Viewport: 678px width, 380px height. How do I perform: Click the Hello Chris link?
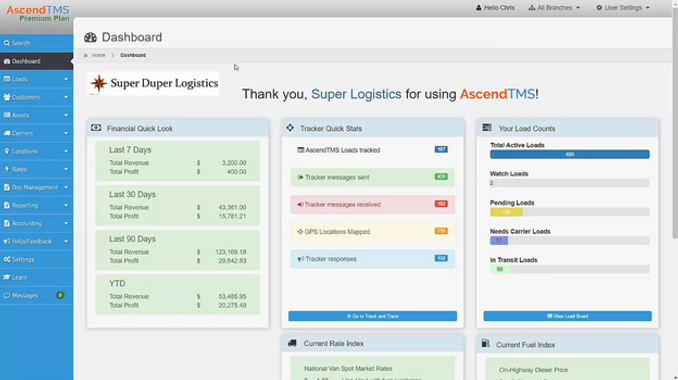[495, 8]
